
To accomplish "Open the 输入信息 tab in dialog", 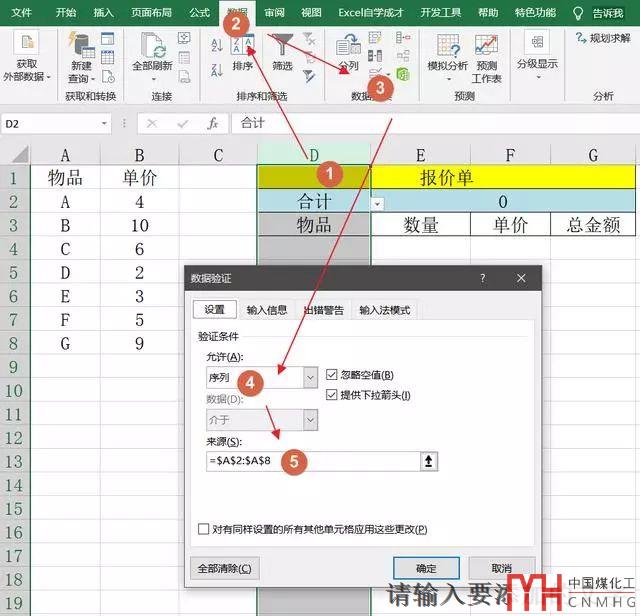I will point(267,310).
